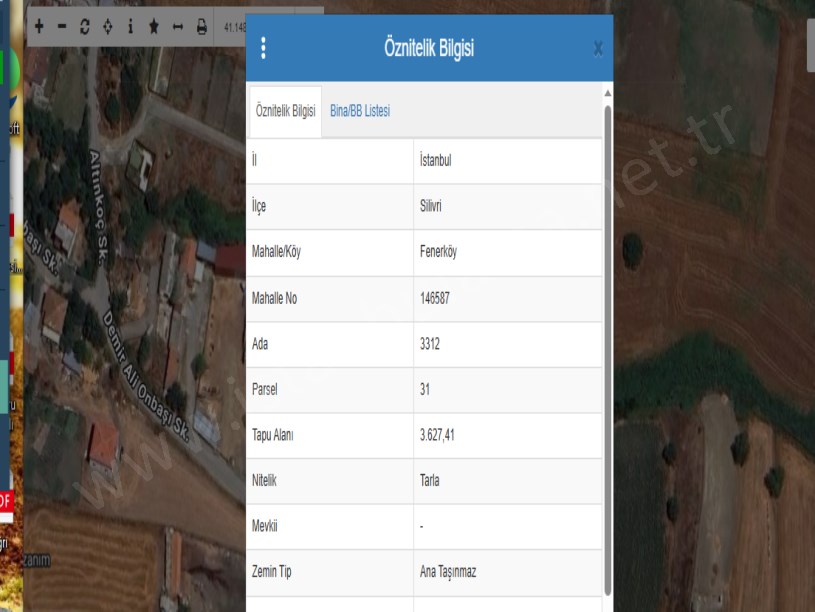This screenshot has height=612, width=815.
Task: Zoom in using the plus icon
Action: point(39,27)
